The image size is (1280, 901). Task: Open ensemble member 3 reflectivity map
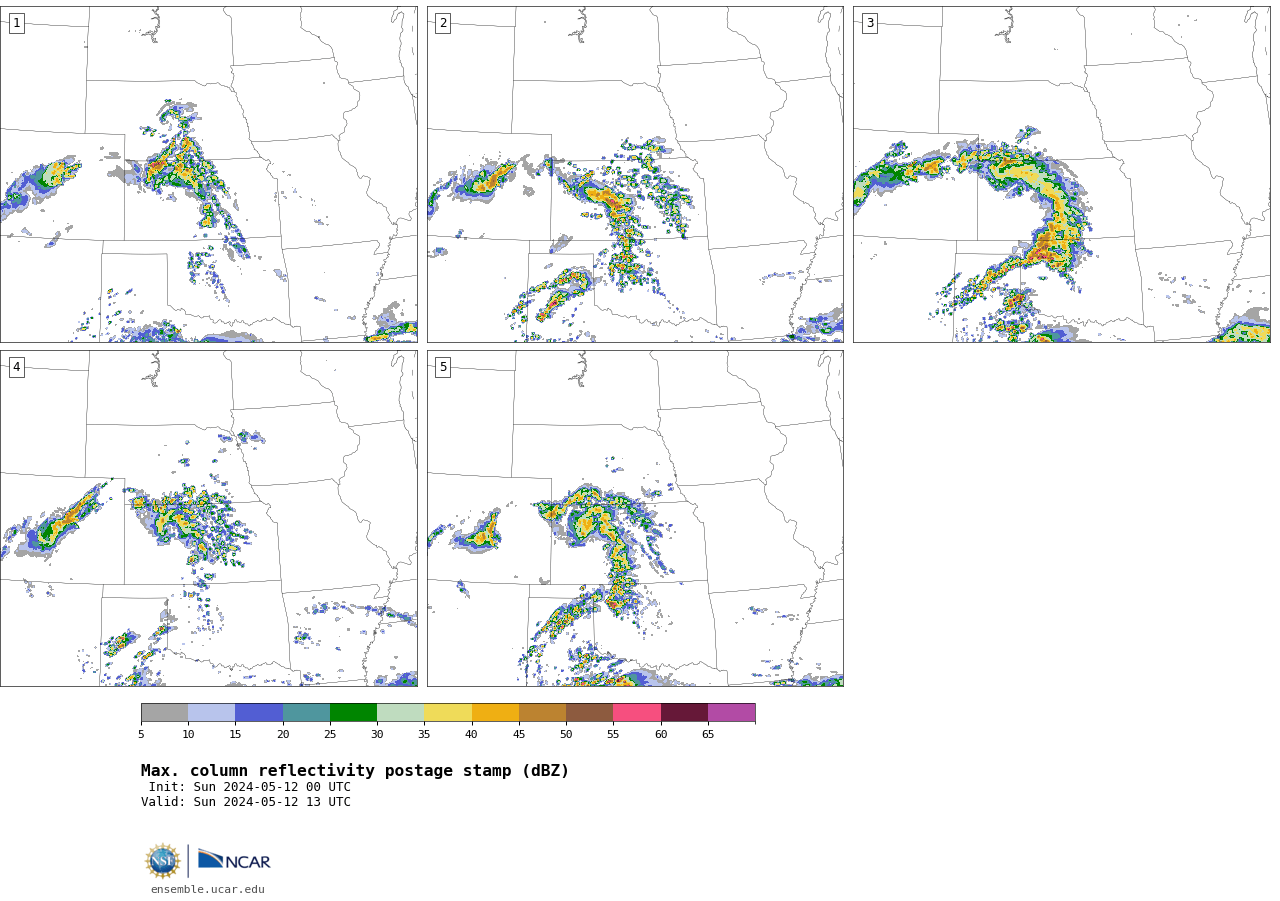coord(1061,174)
